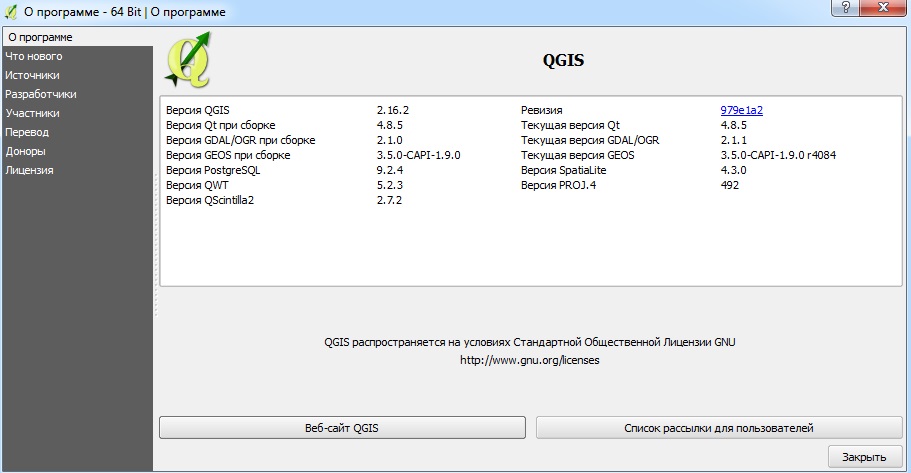Click the compiled GDAL value 2.1.0
This screenshot has height=473, width=911.
[389, 140]
